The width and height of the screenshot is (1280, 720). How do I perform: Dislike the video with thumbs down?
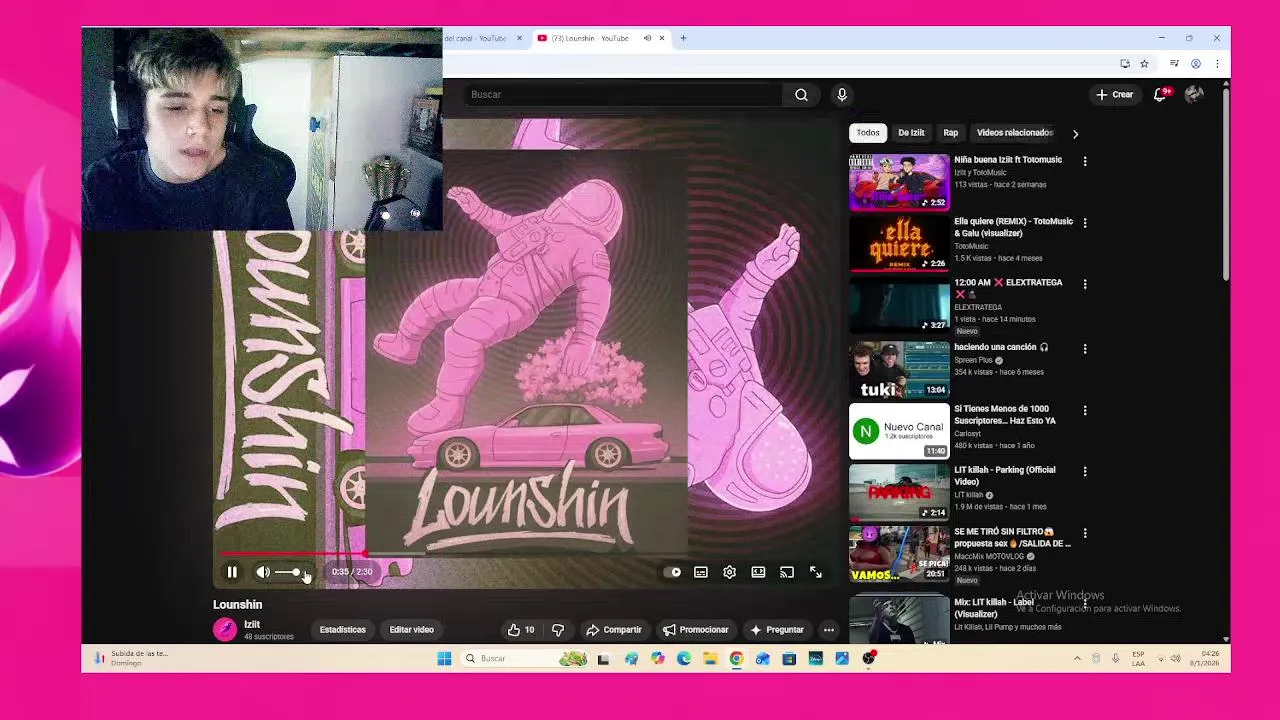point(558,630)
